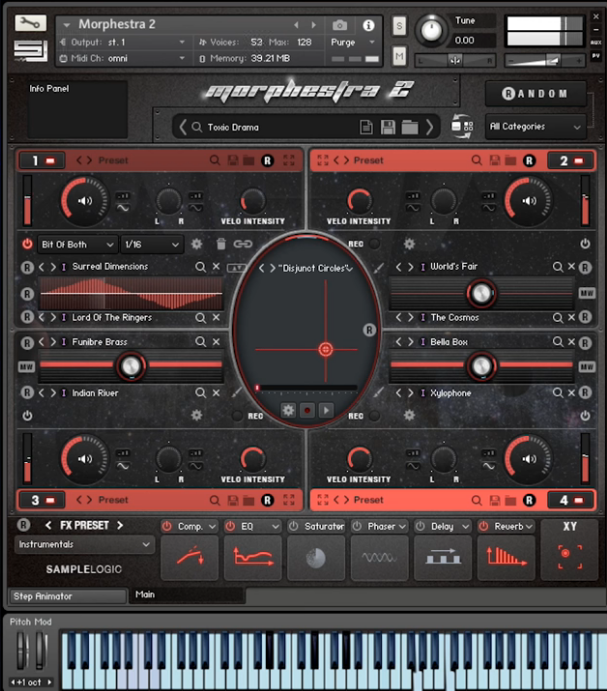Click the trash icon in animator row
Image resolution: width=607 pixels, height=691 pixels.
221,244
